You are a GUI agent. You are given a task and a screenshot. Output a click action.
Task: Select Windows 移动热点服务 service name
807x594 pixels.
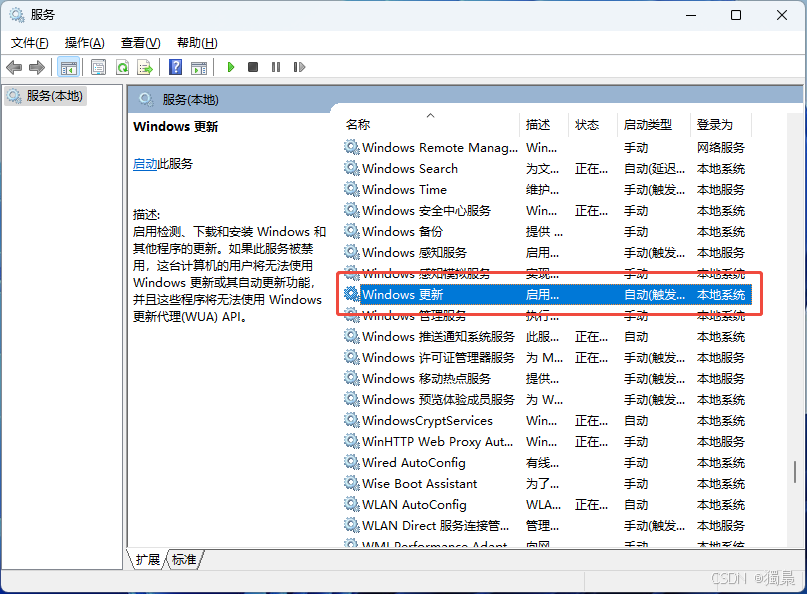[x=427, y=379]
